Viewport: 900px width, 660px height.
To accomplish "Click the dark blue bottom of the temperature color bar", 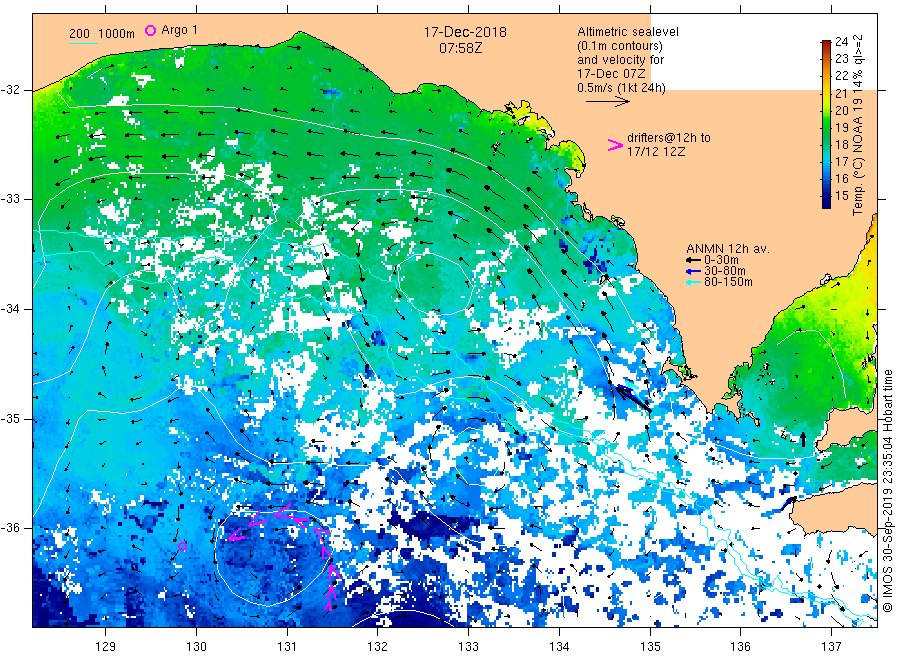I will [x=826, y=204].
